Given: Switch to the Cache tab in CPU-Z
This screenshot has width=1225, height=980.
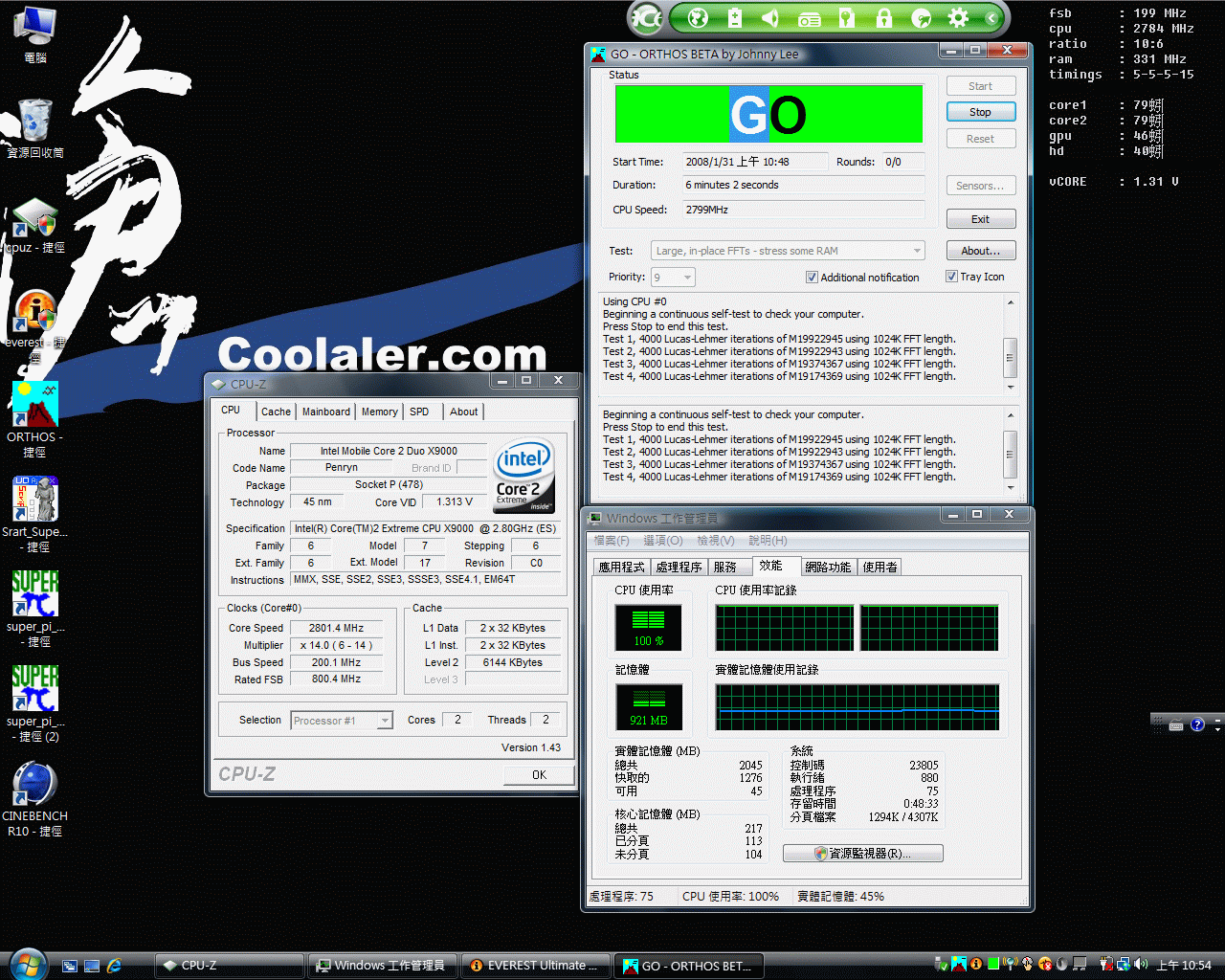Looking at the screenshot, I should click(x=276, y=412).
